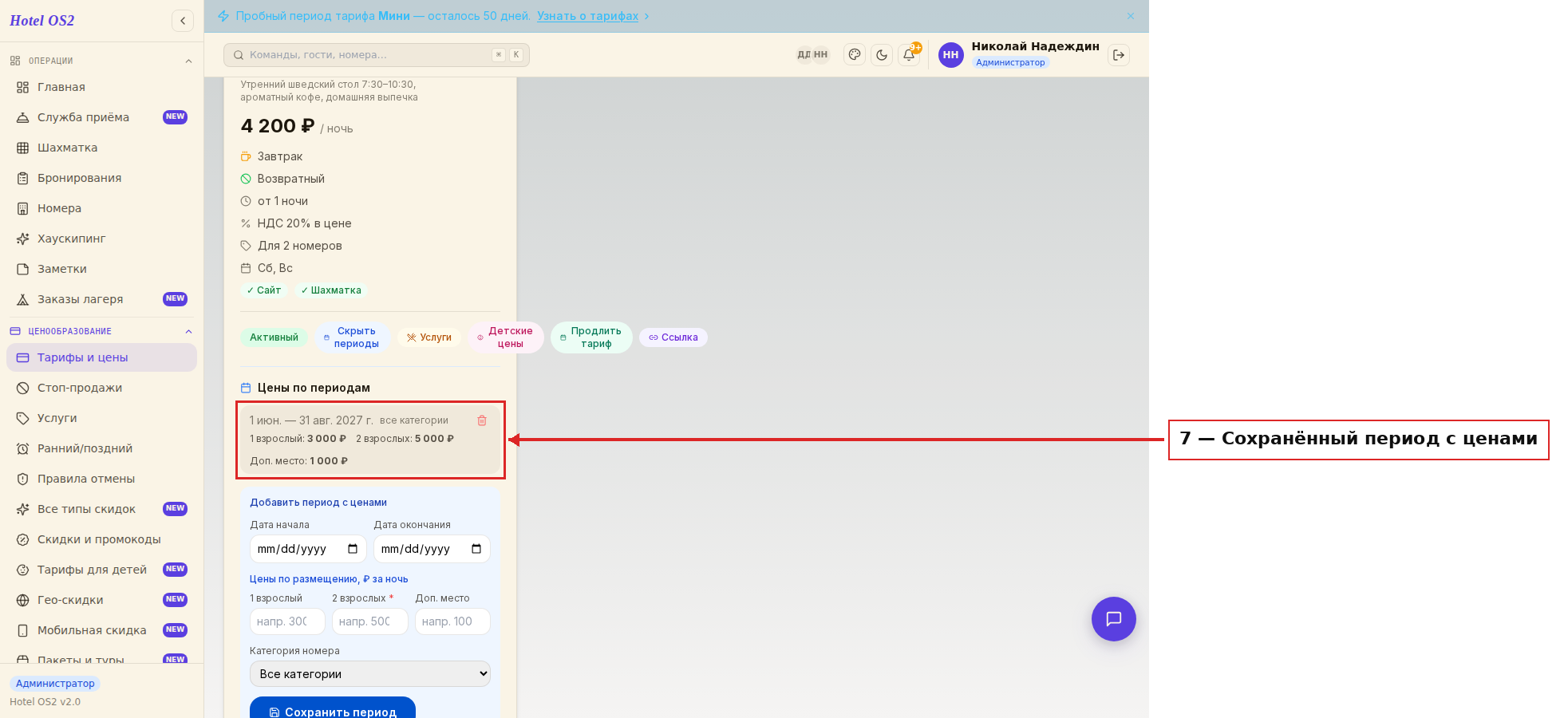Follow the Узнать о тарифах link
Screen dimensions: 1568x718
tap(587, 16)
